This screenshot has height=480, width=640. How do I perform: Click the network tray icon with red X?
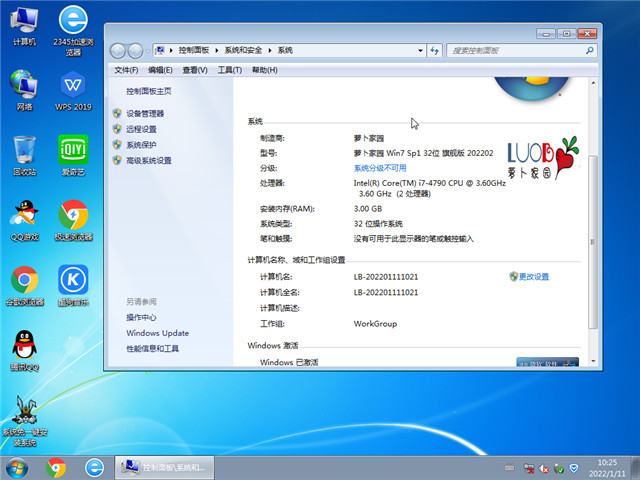tap(529, 468)
